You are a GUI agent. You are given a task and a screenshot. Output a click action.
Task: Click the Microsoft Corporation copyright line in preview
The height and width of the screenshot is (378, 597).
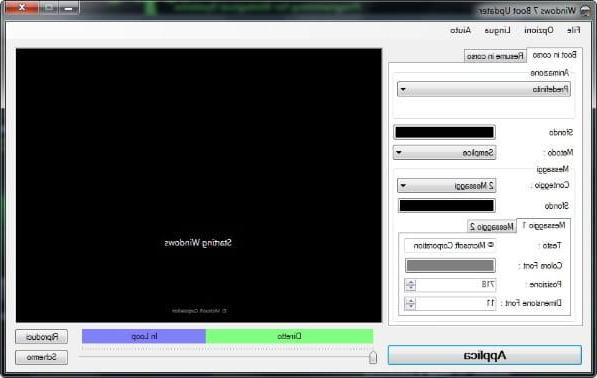pos(199,311)
